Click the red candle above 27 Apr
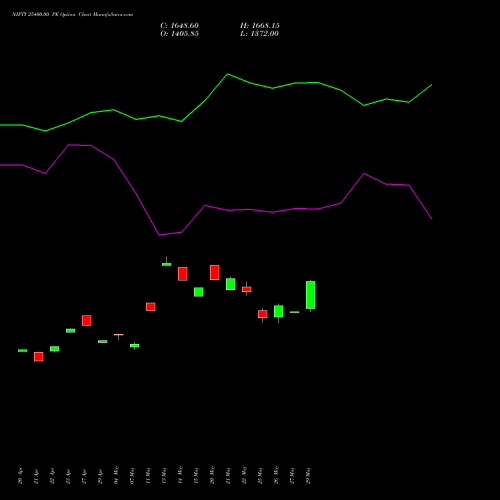This screenshot has height=500, width=500. pos(87,320)
